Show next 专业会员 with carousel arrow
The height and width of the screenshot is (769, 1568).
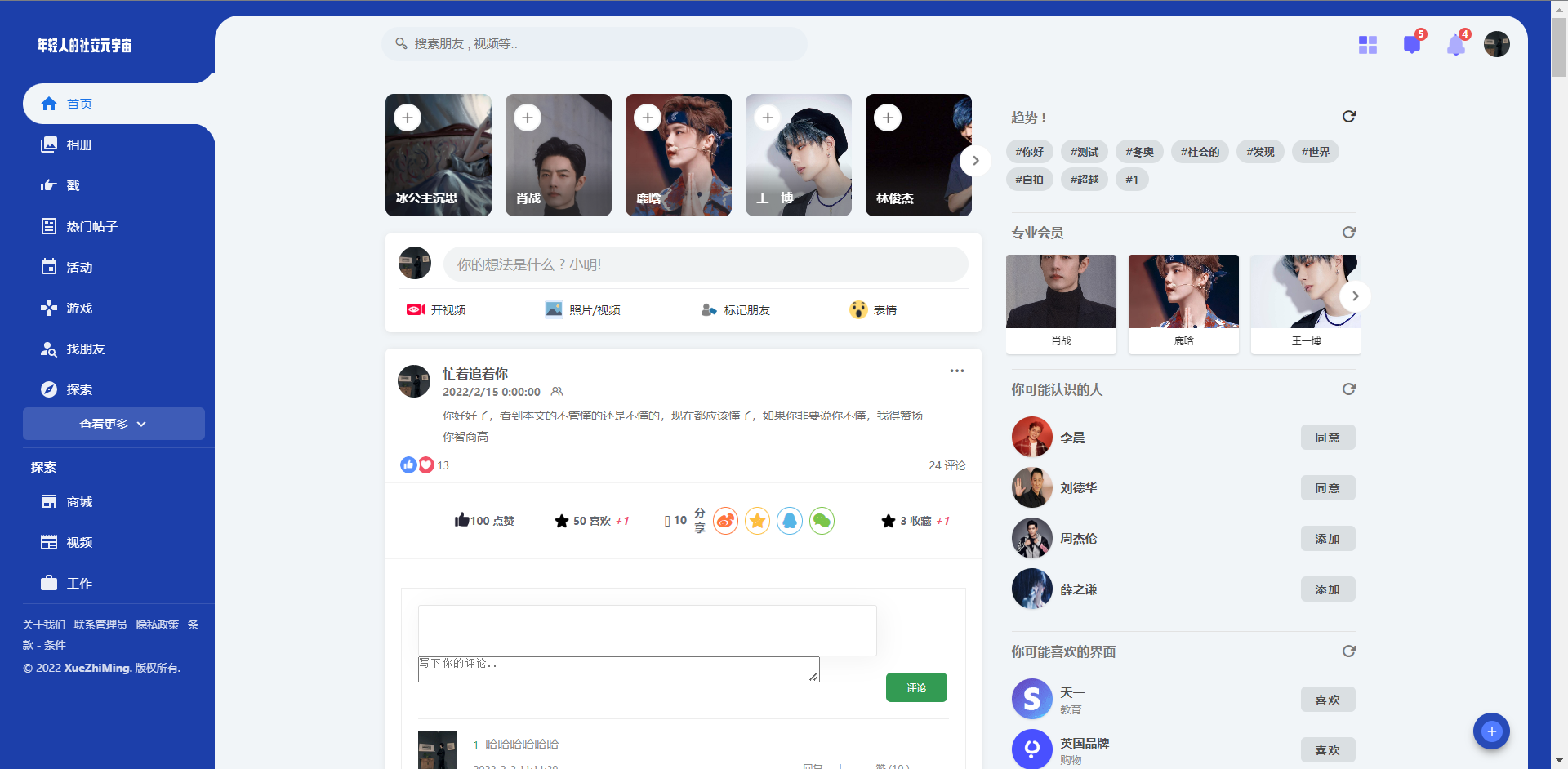(1355, 296)
